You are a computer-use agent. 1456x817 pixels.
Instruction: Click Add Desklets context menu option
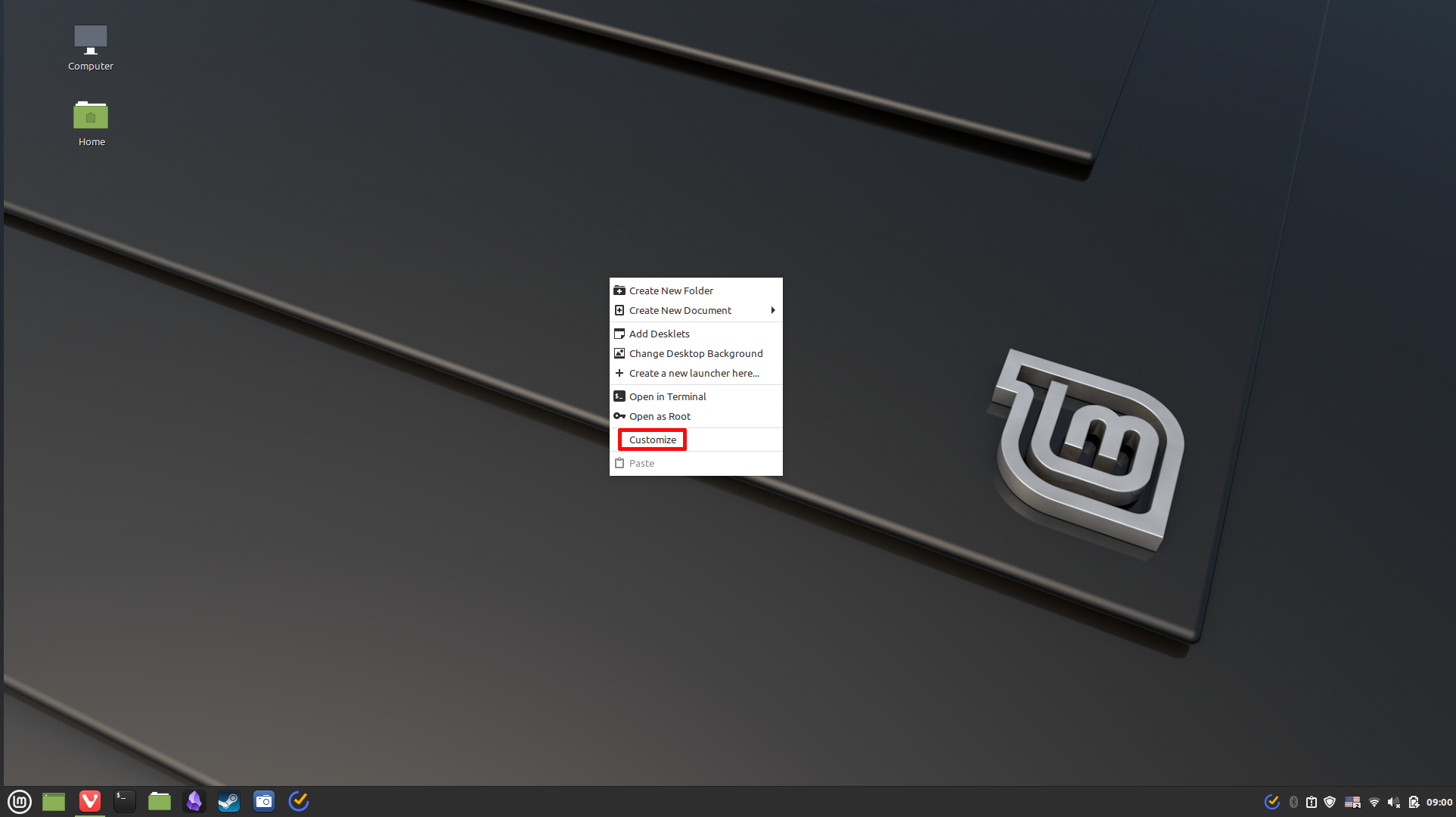click(x=659, y=333)
